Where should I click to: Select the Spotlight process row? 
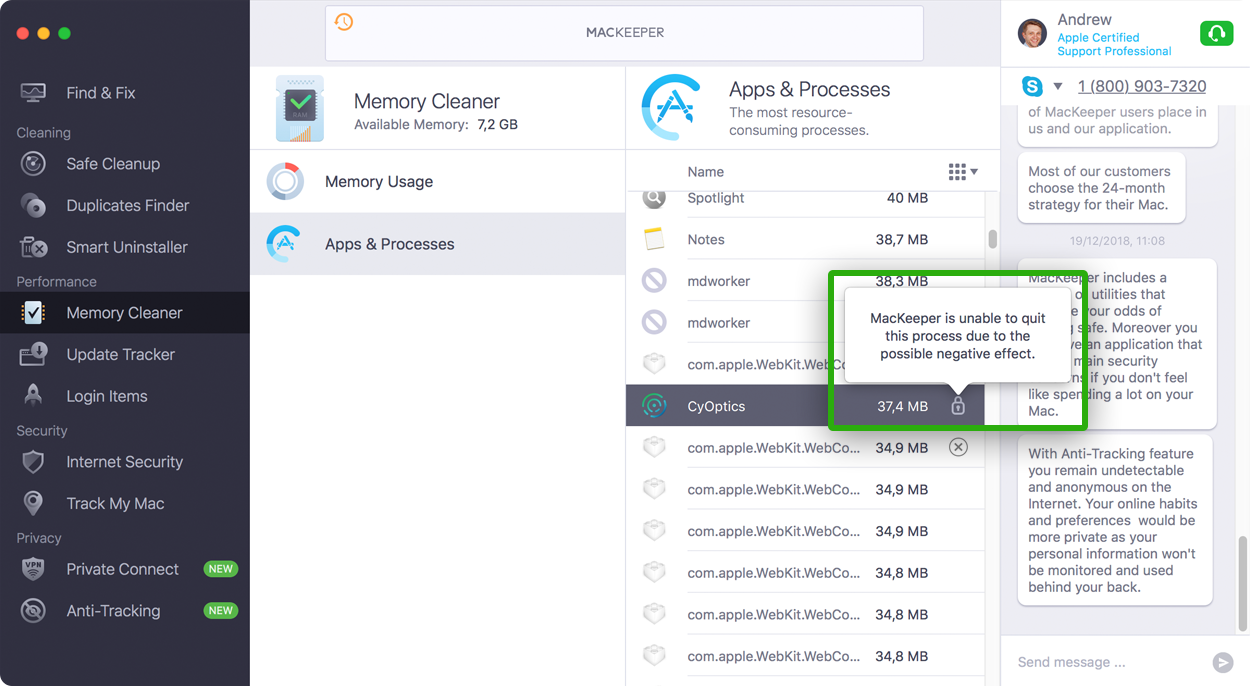coord(805,198)
